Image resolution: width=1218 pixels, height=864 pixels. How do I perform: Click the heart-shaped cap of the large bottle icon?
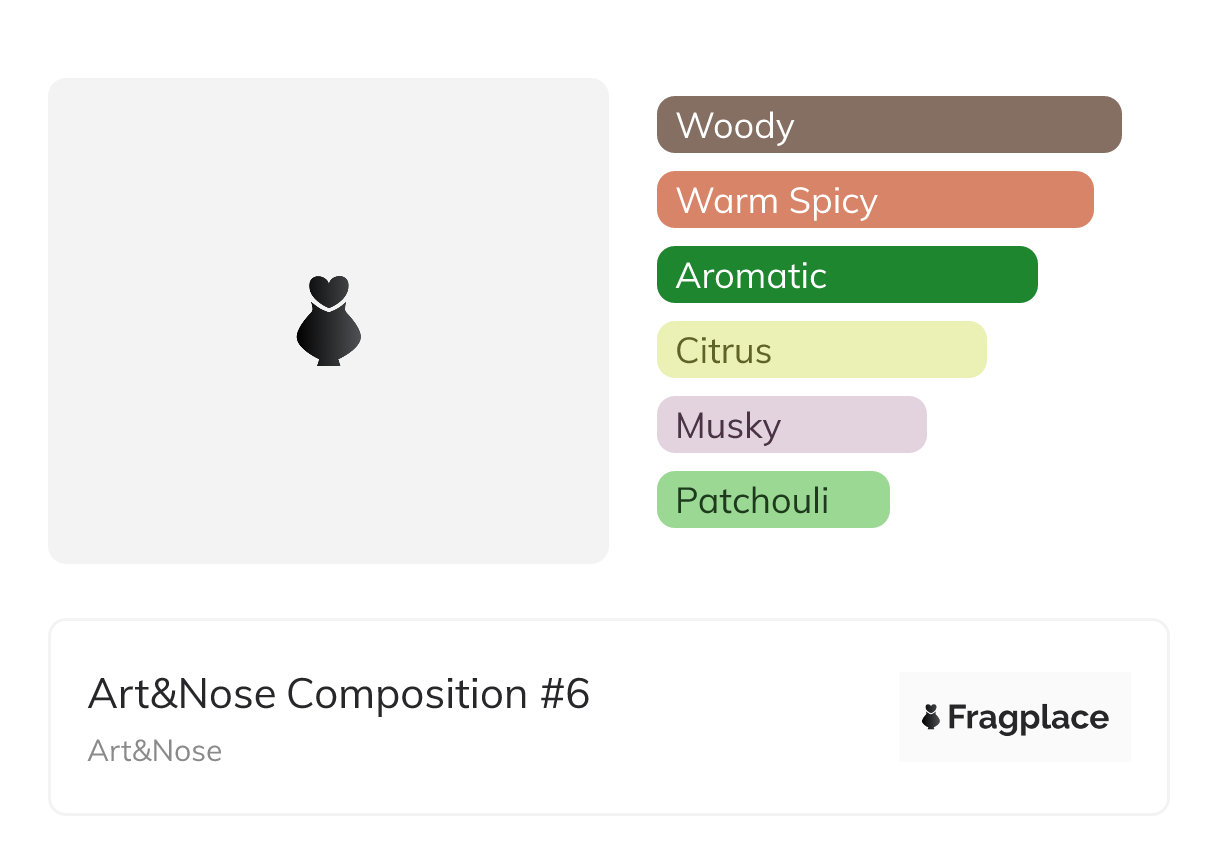(328, 290)
